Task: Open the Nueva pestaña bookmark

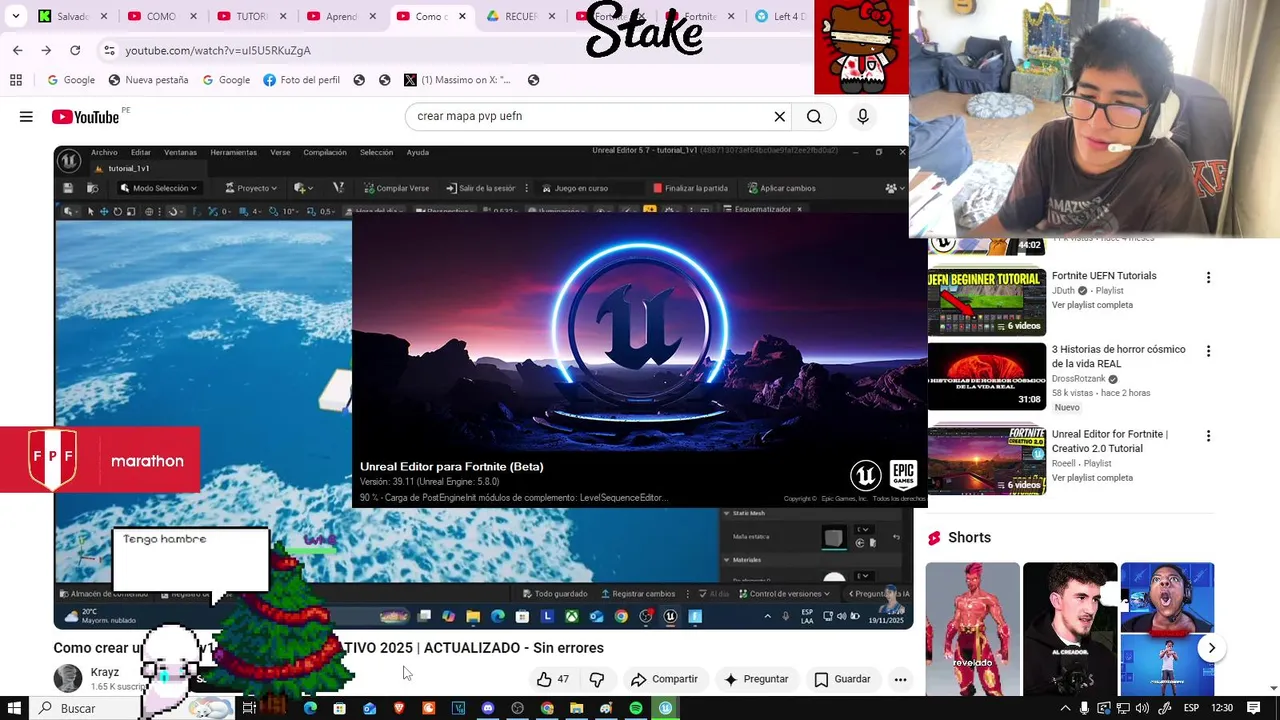Action: coord(148,80)
